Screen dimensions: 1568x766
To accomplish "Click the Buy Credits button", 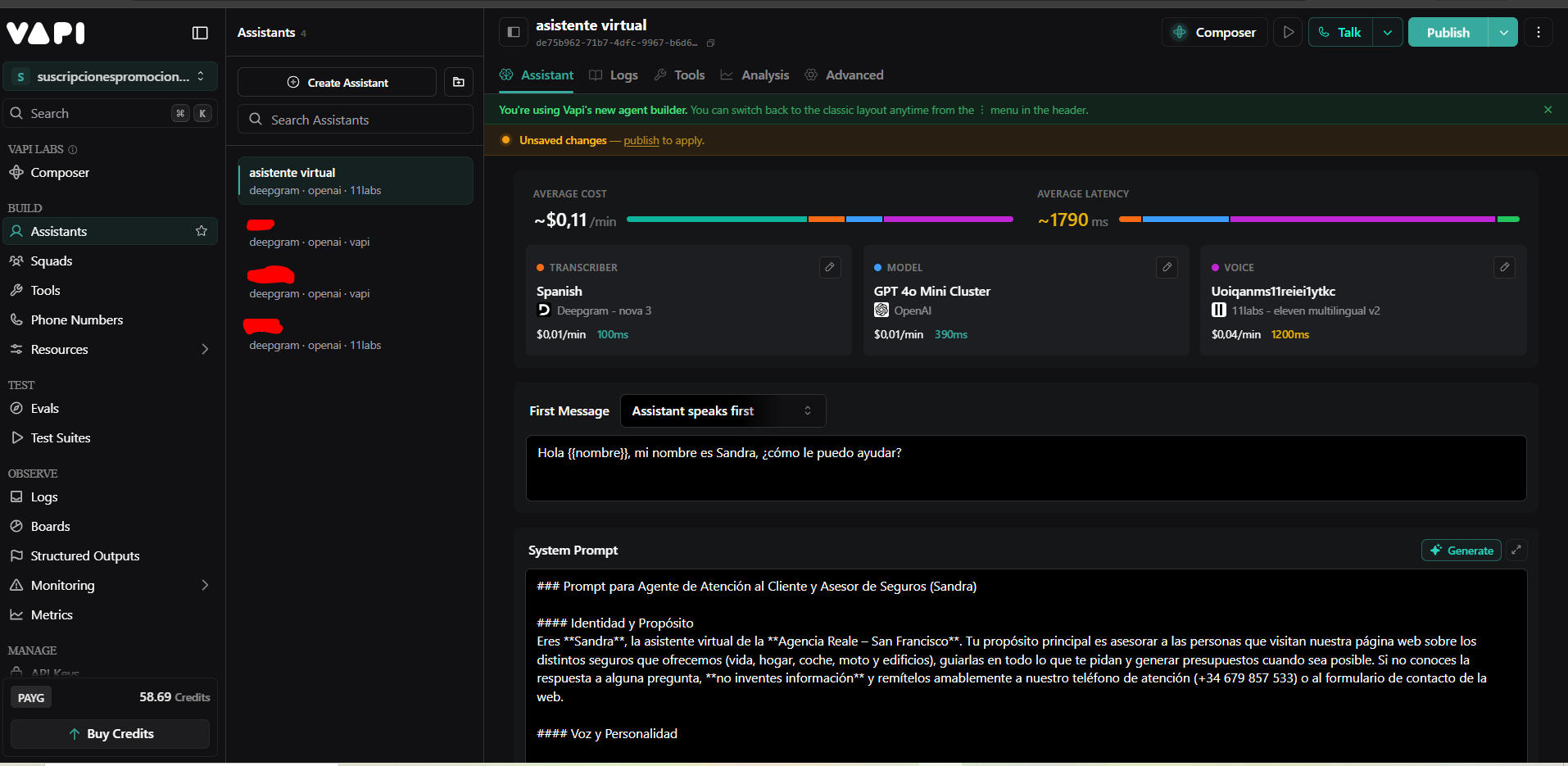I will 111,734.
